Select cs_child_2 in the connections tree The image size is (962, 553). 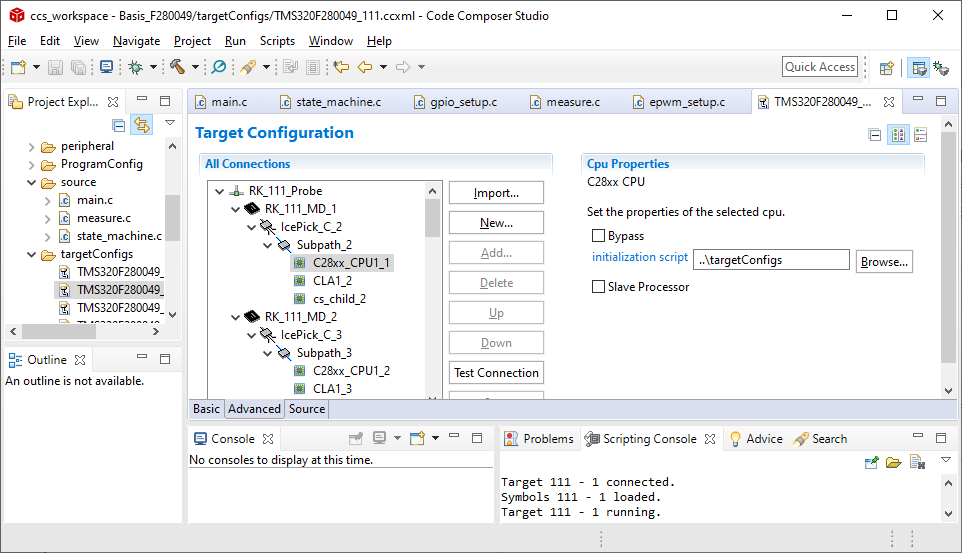coord(339,299)
